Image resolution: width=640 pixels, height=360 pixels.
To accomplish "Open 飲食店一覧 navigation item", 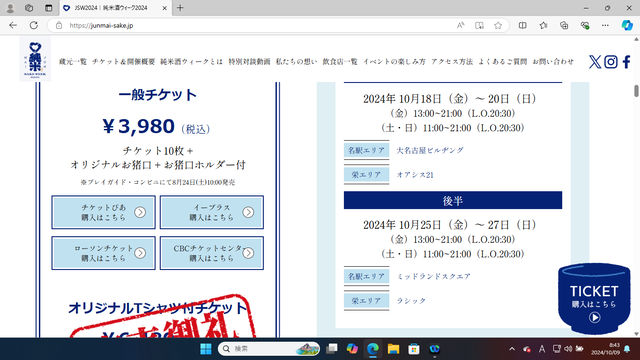I will [340, 62].
